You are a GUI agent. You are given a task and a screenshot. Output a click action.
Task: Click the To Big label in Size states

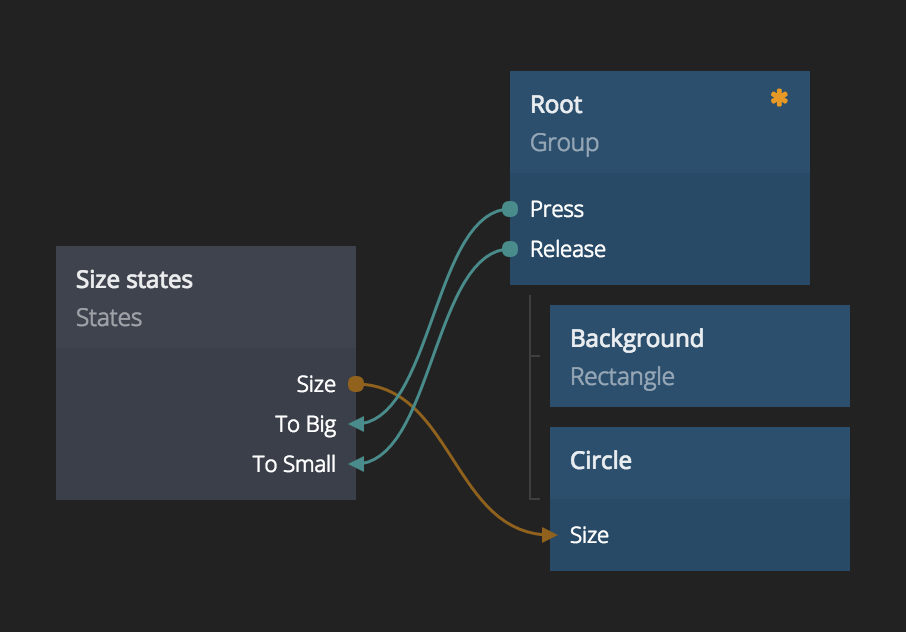coord(305,424)
